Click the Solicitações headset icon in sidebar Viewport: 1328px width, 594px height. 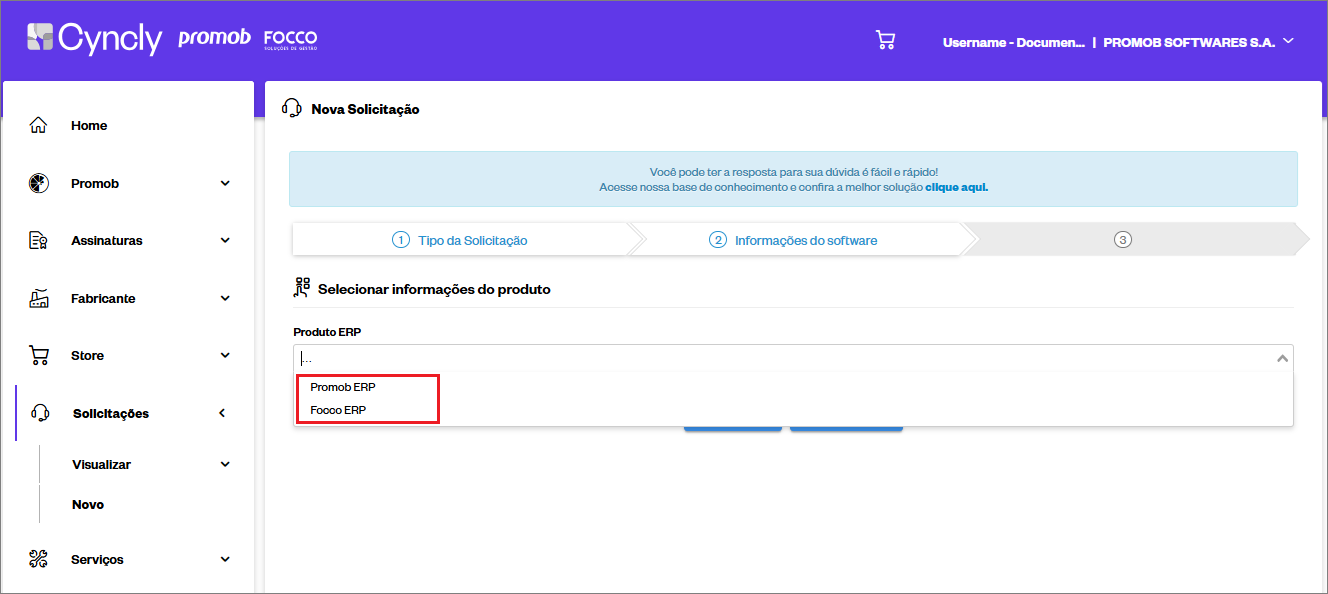coord(41,413)
